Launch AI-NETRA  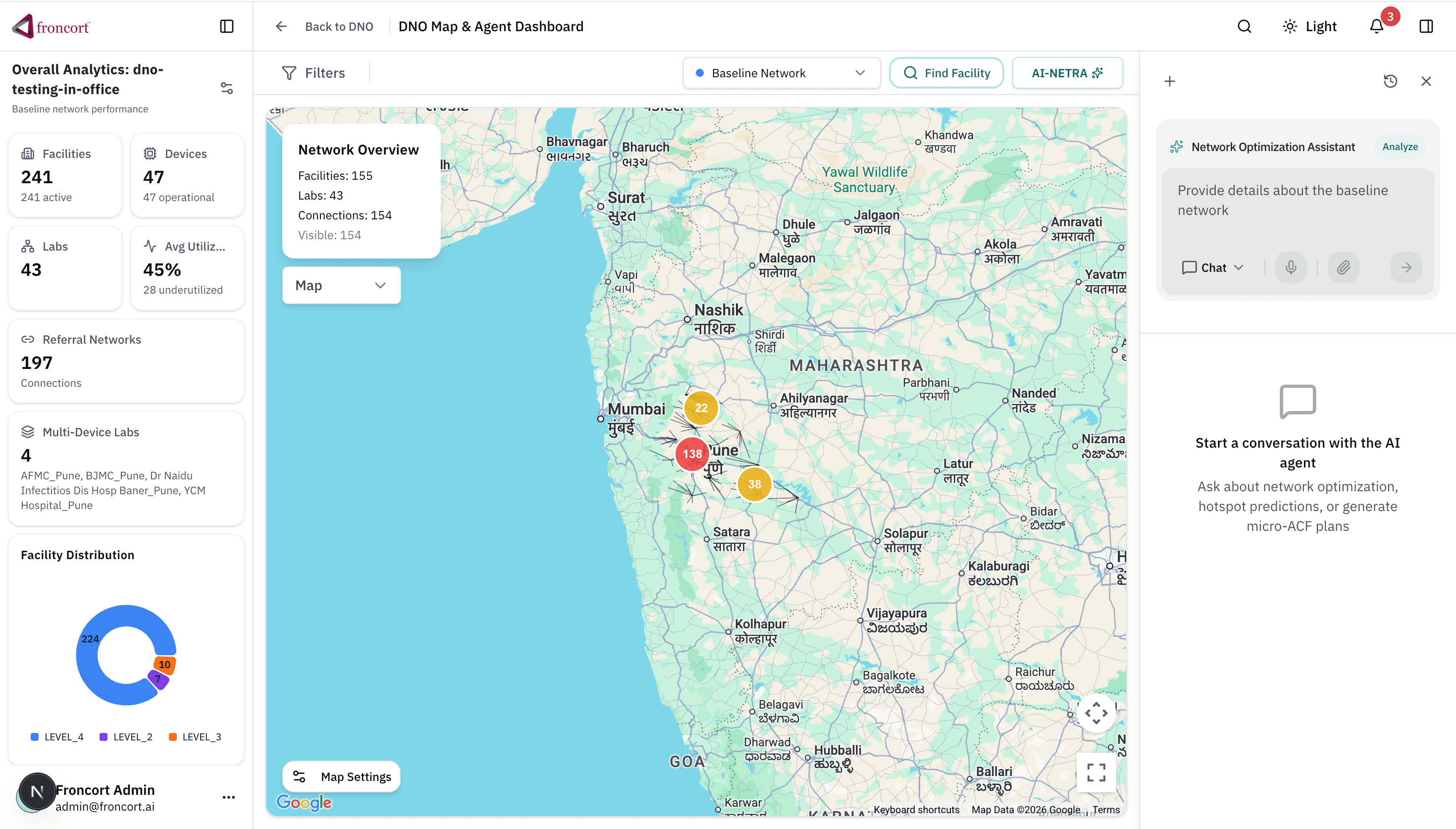[1067, 73]
